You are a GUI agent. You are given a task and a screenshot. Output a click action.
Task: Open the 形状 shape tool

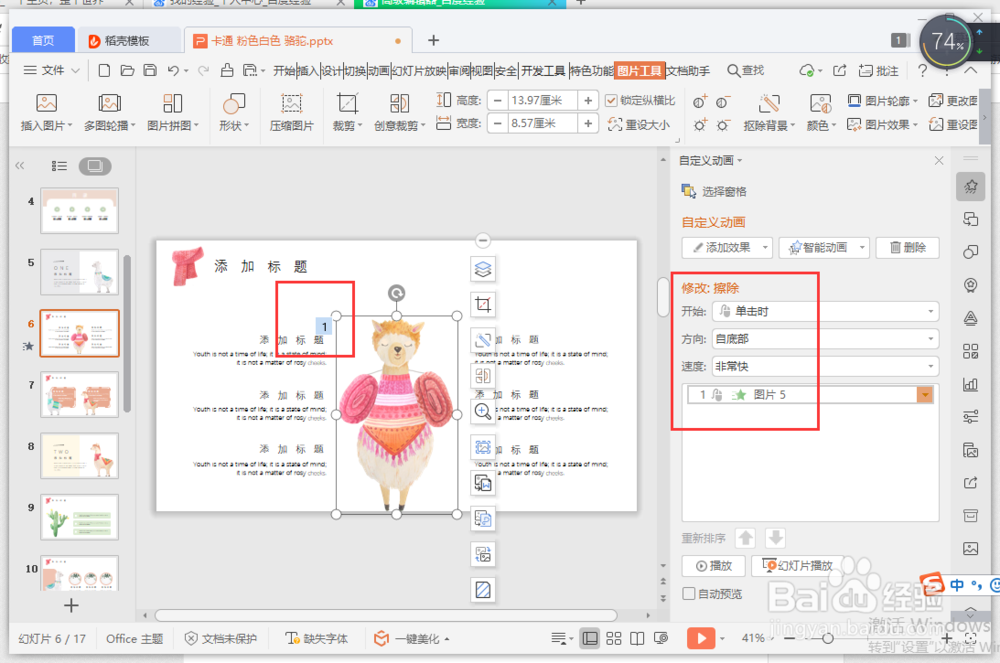(x=233, y=112)
